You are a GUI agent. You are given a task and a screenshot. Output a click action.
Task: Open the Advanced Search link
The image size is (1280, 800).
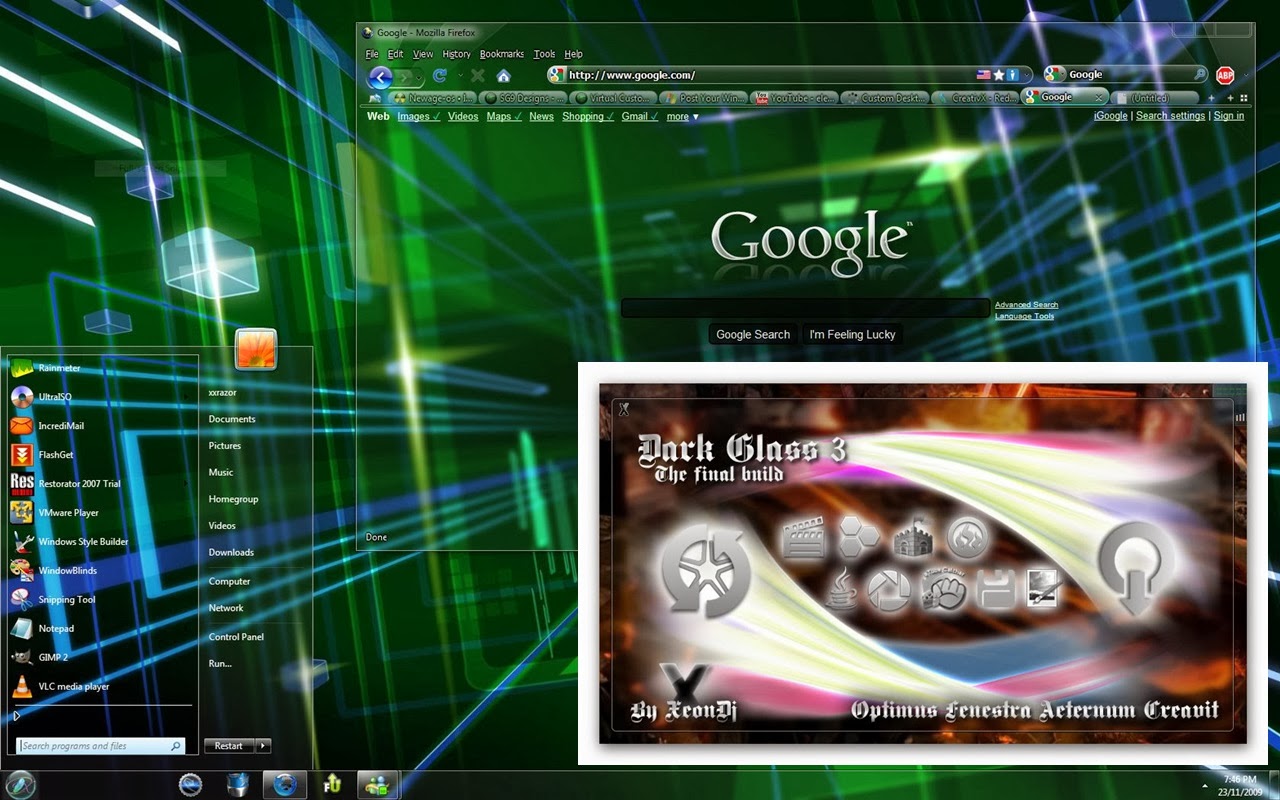(1026, 305)
